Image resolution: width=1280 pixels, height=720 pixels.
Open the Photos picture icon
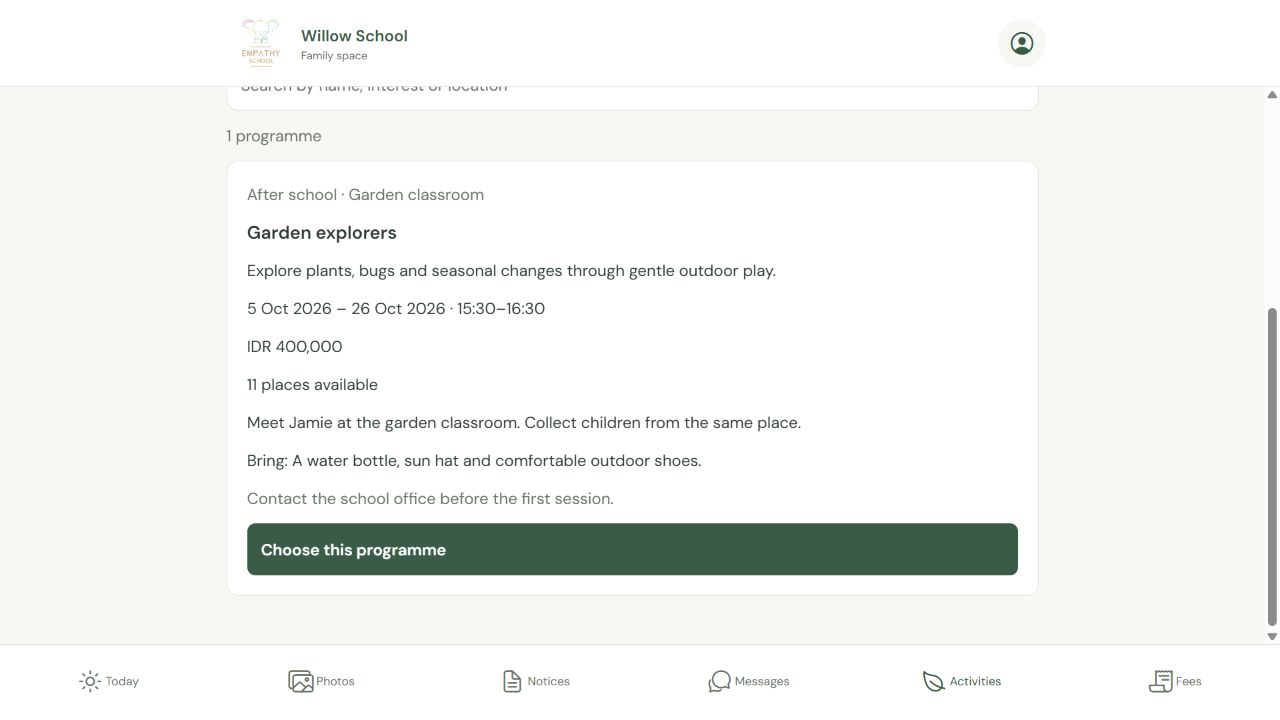301,681
